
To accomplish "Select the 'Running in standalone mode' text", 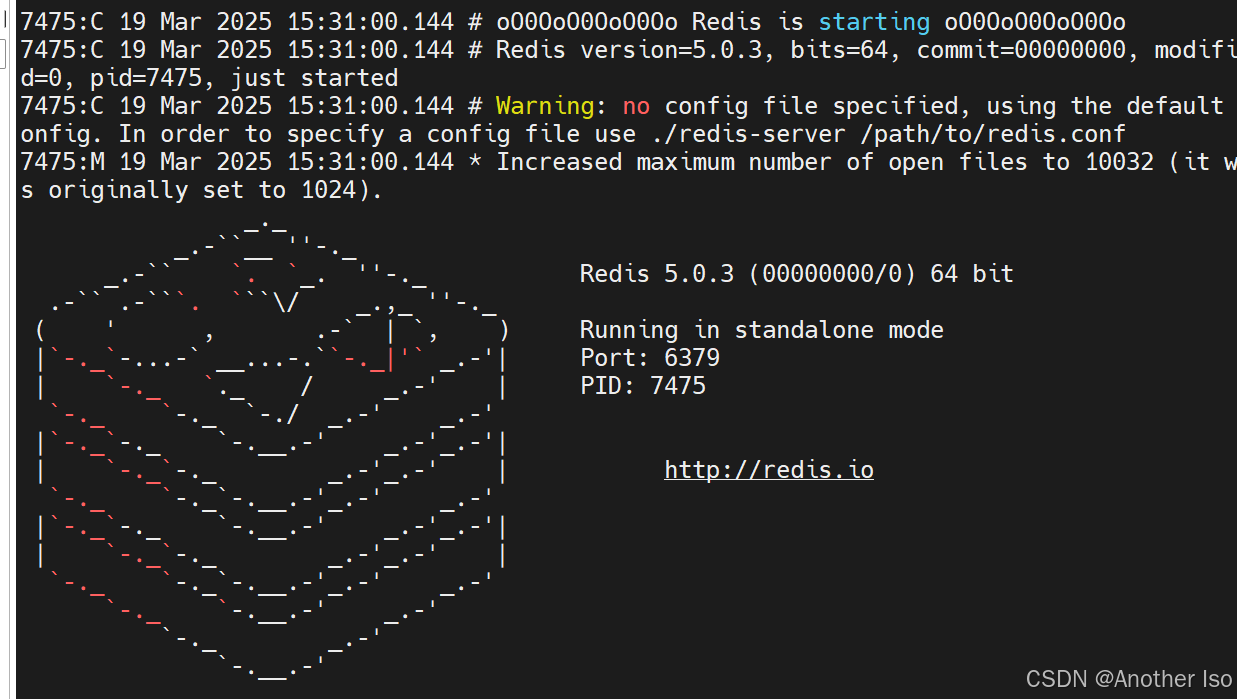I will (762, 329).
